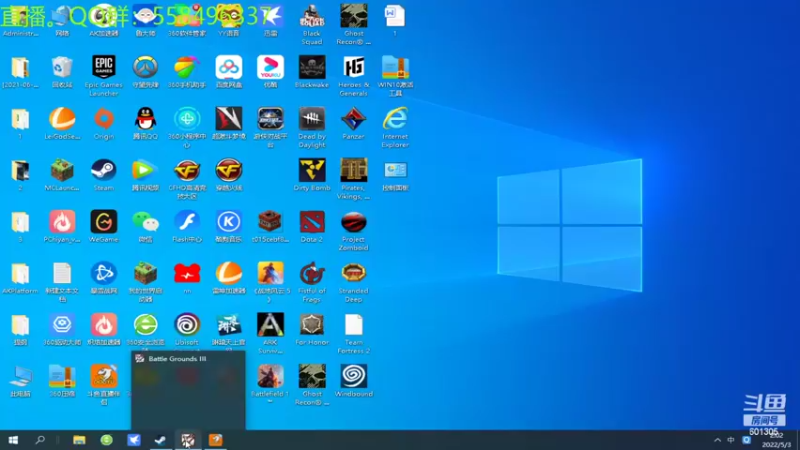This screenshot has height=450, width=800.
Task: Open the AKPlatform folder icon
Action: click(20, 273)
